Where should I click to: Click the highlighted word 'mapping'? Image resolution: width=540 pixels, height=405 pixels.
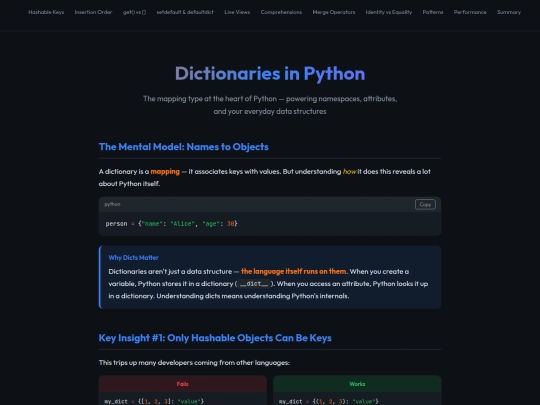[165, 172]
